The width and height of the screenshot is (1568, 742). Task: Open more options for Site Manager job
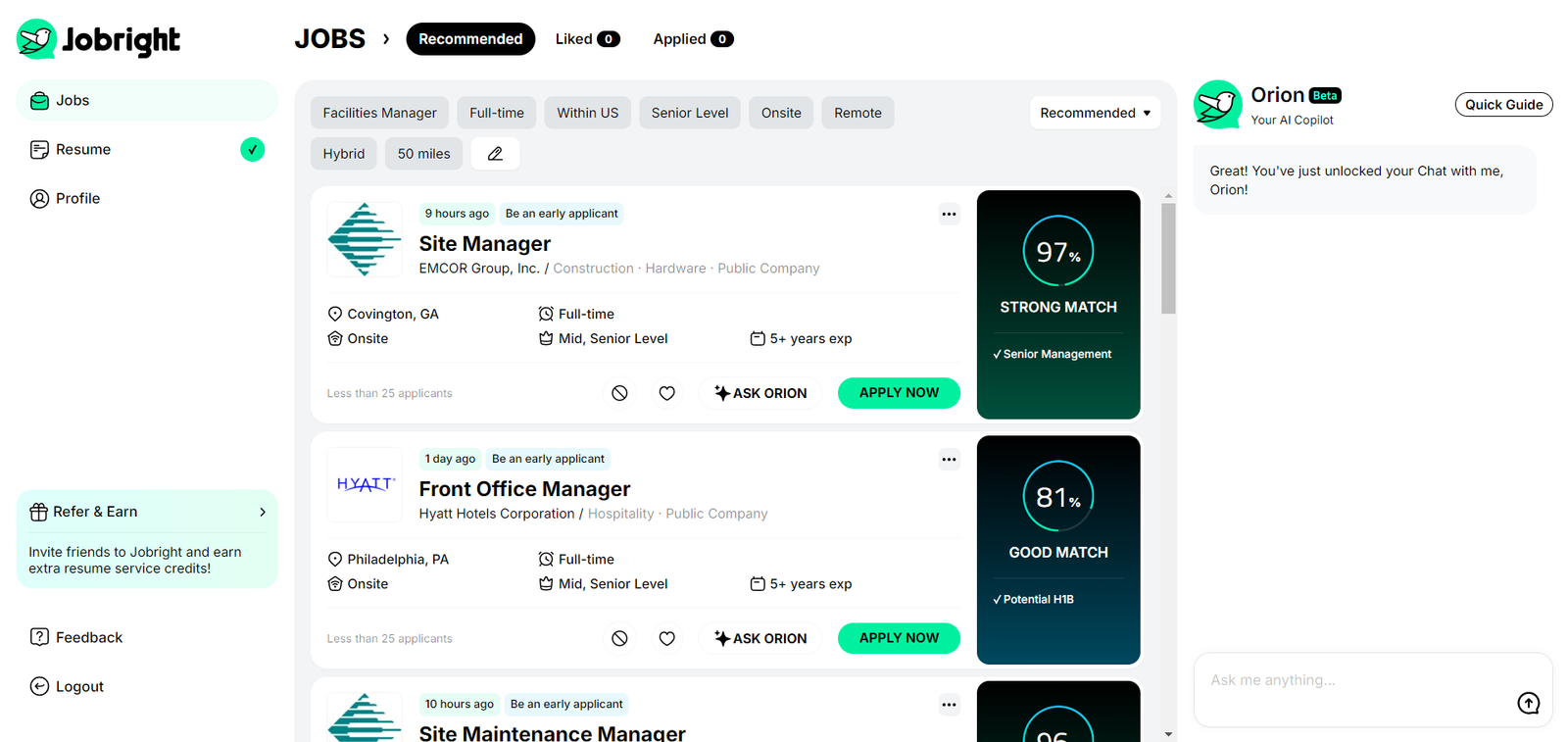[949, 214]
